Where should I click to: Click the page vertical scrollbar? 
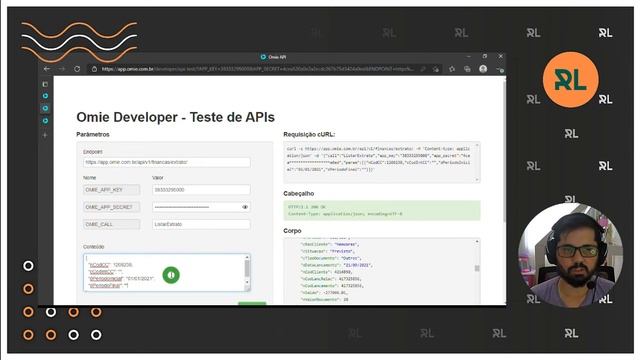pyautogui.click(x=504, y=151)
